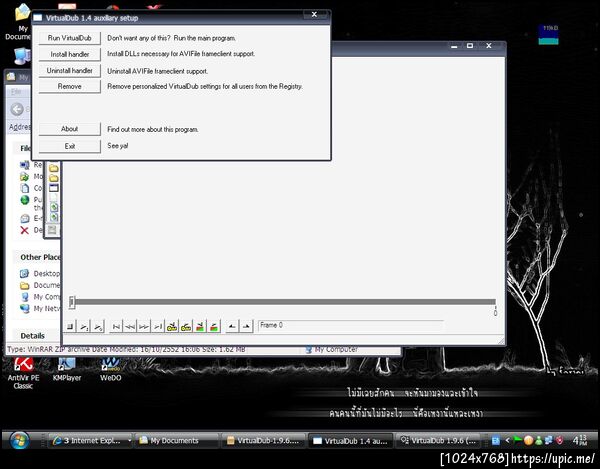Click the Rename file task icon

tap(24, 165)
